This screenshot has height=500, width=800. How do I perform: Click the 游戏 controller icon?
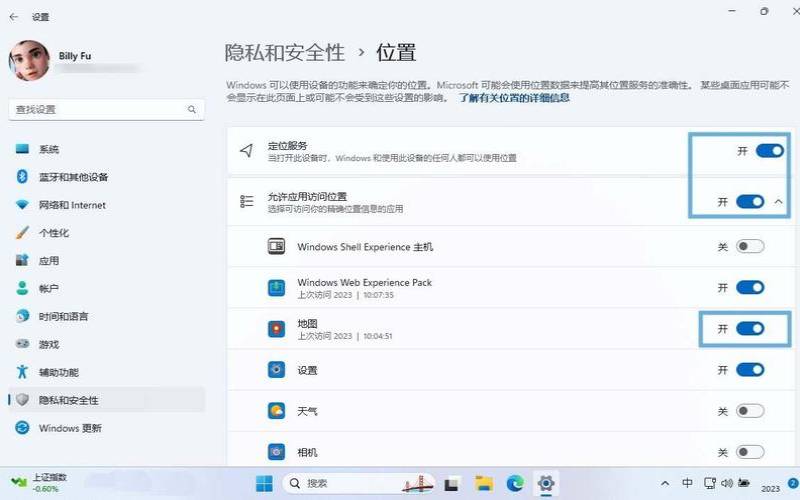pyautogui.click(x=22, y=344)
